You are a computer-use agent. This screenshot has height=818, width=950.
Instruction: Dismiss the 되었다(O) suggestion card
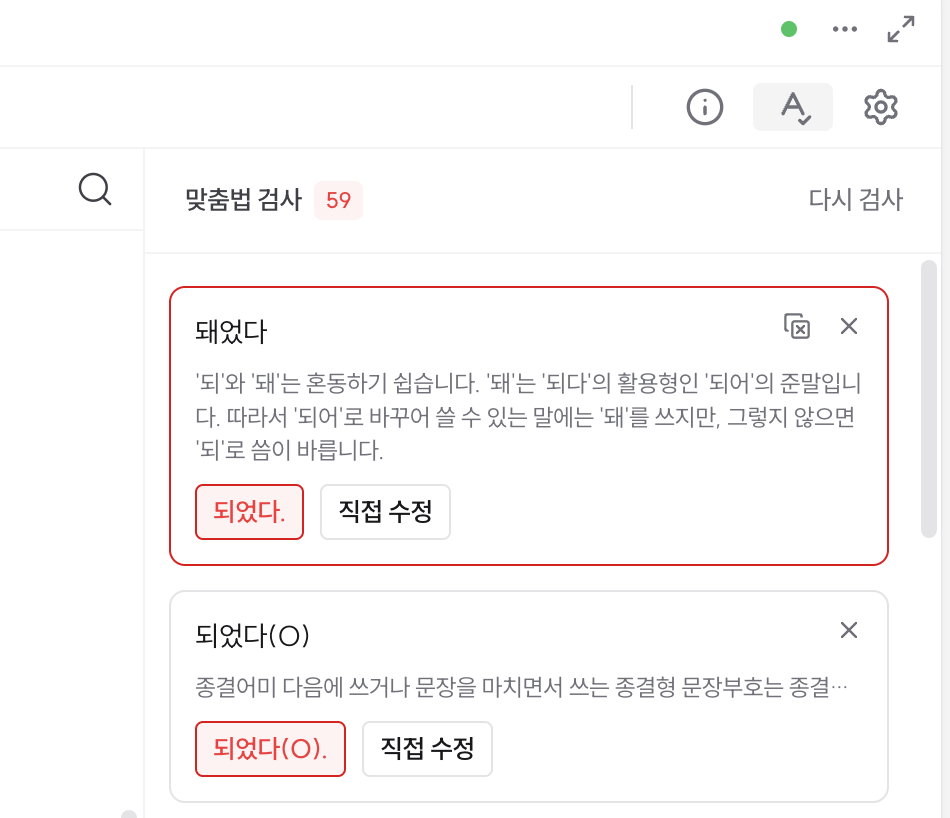(x=849, y=630)
